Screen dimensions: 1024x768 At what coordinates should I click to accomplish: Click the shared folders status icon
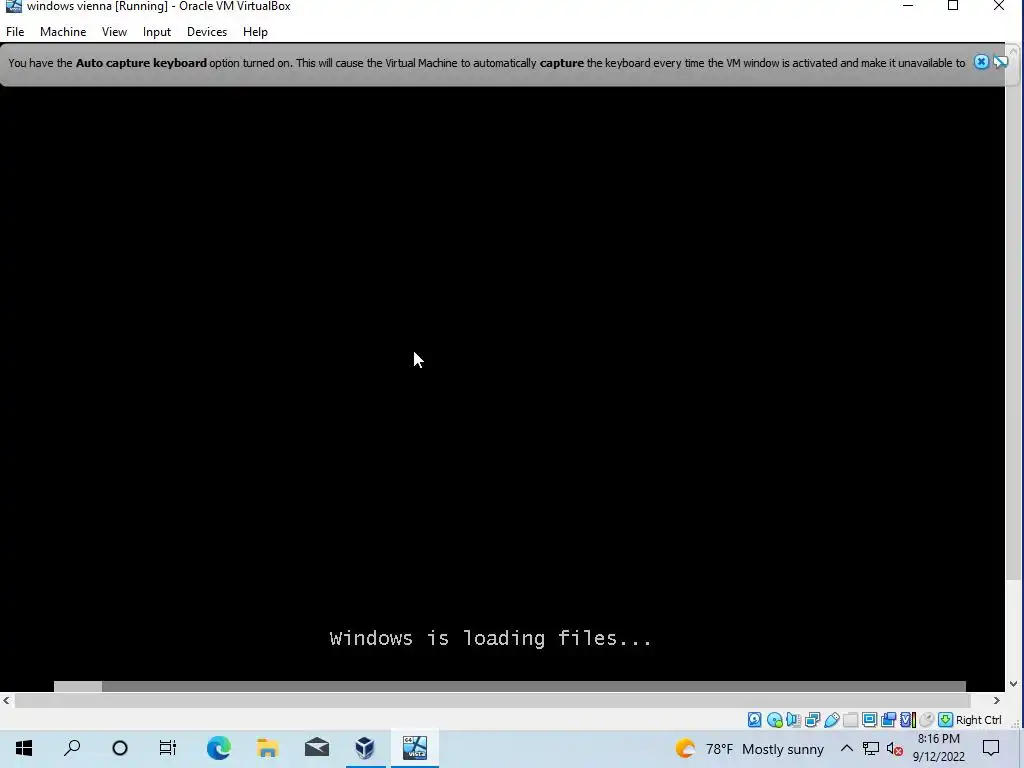[x=850, y=720]
